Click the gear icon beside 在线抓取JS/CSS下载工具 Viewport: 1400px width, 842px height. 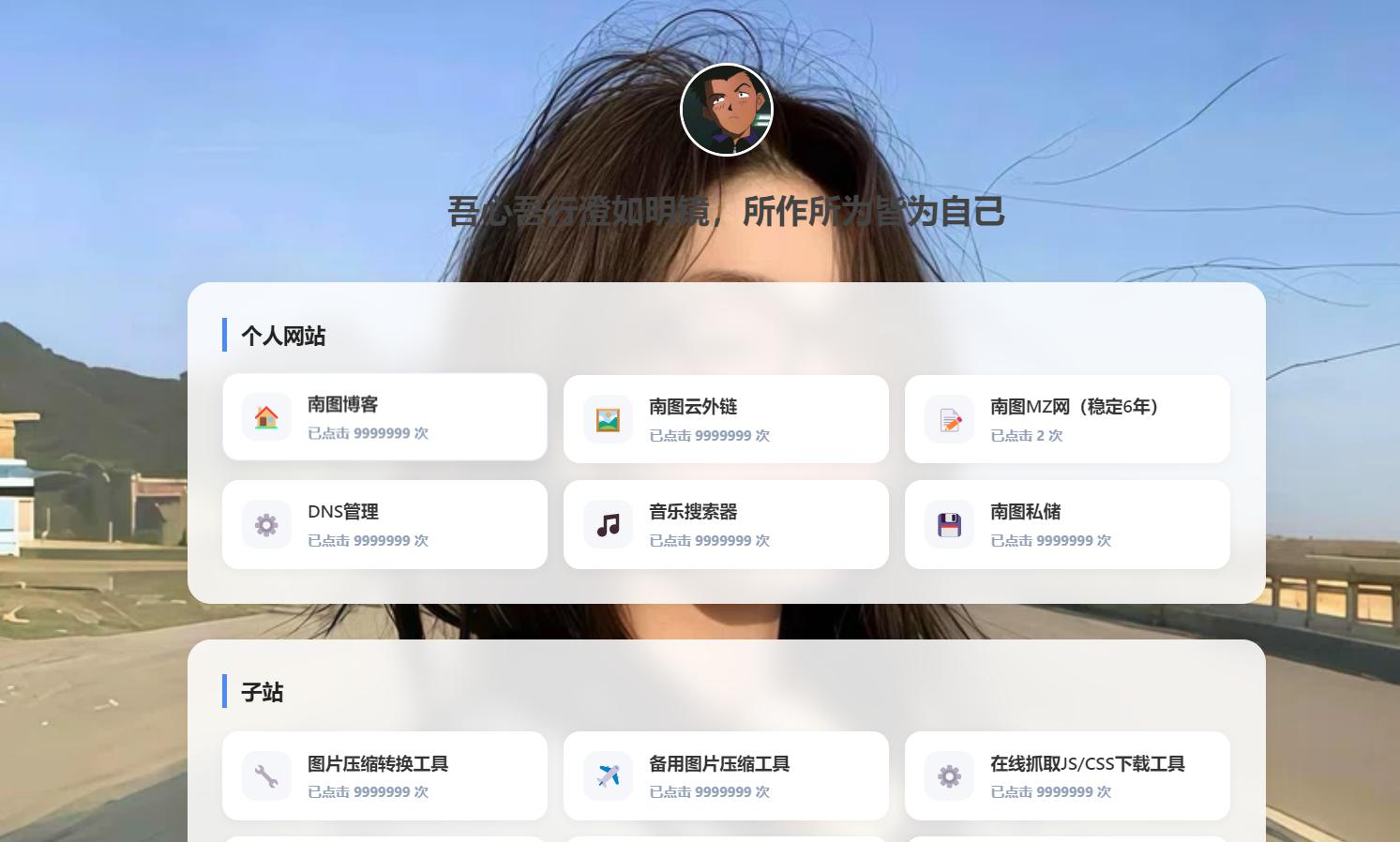click(x=949, y=775)
